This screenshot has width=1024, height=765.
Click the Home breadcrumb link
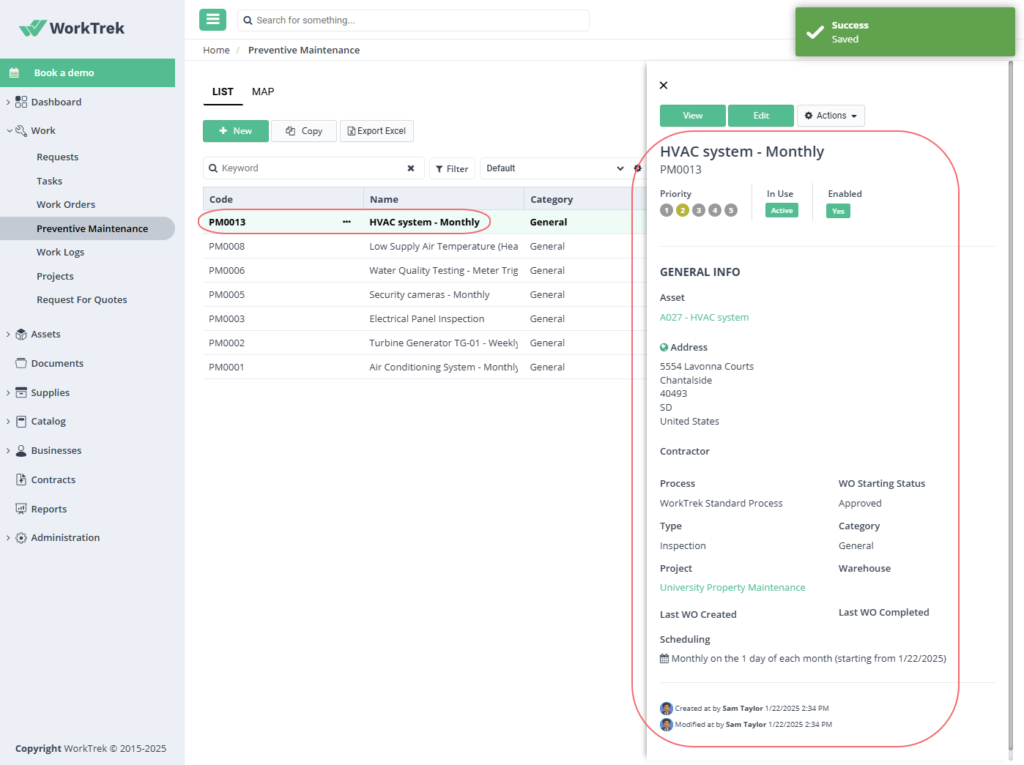pos(216,50)
